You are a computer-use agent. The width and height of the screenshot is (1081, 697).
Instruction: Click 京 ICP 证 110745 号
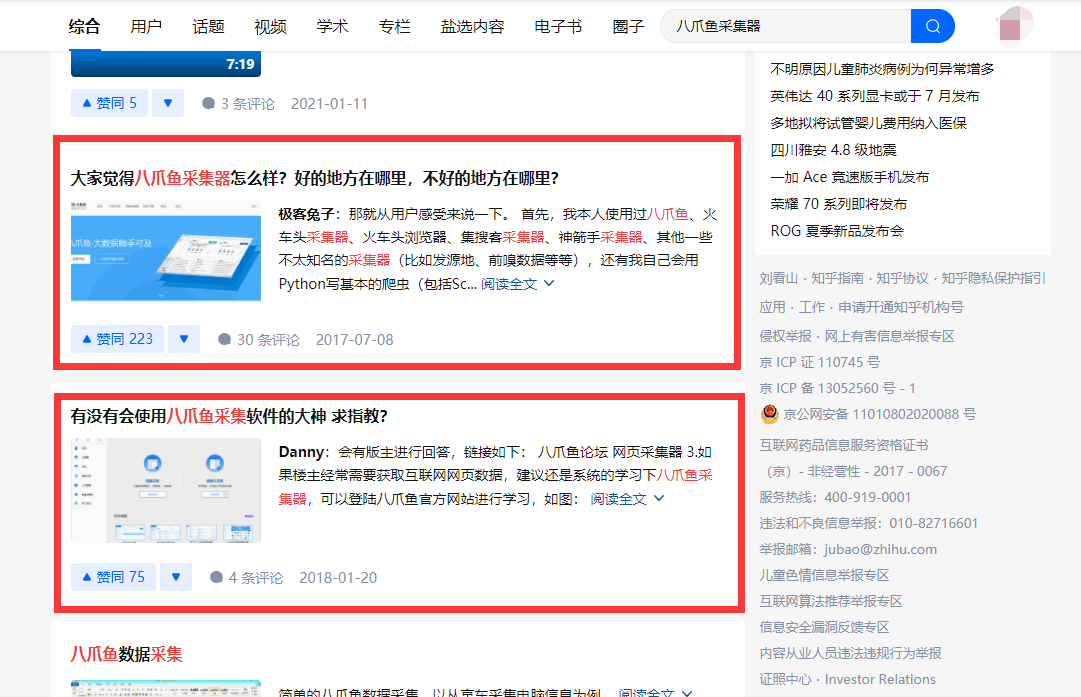[820, 362]
